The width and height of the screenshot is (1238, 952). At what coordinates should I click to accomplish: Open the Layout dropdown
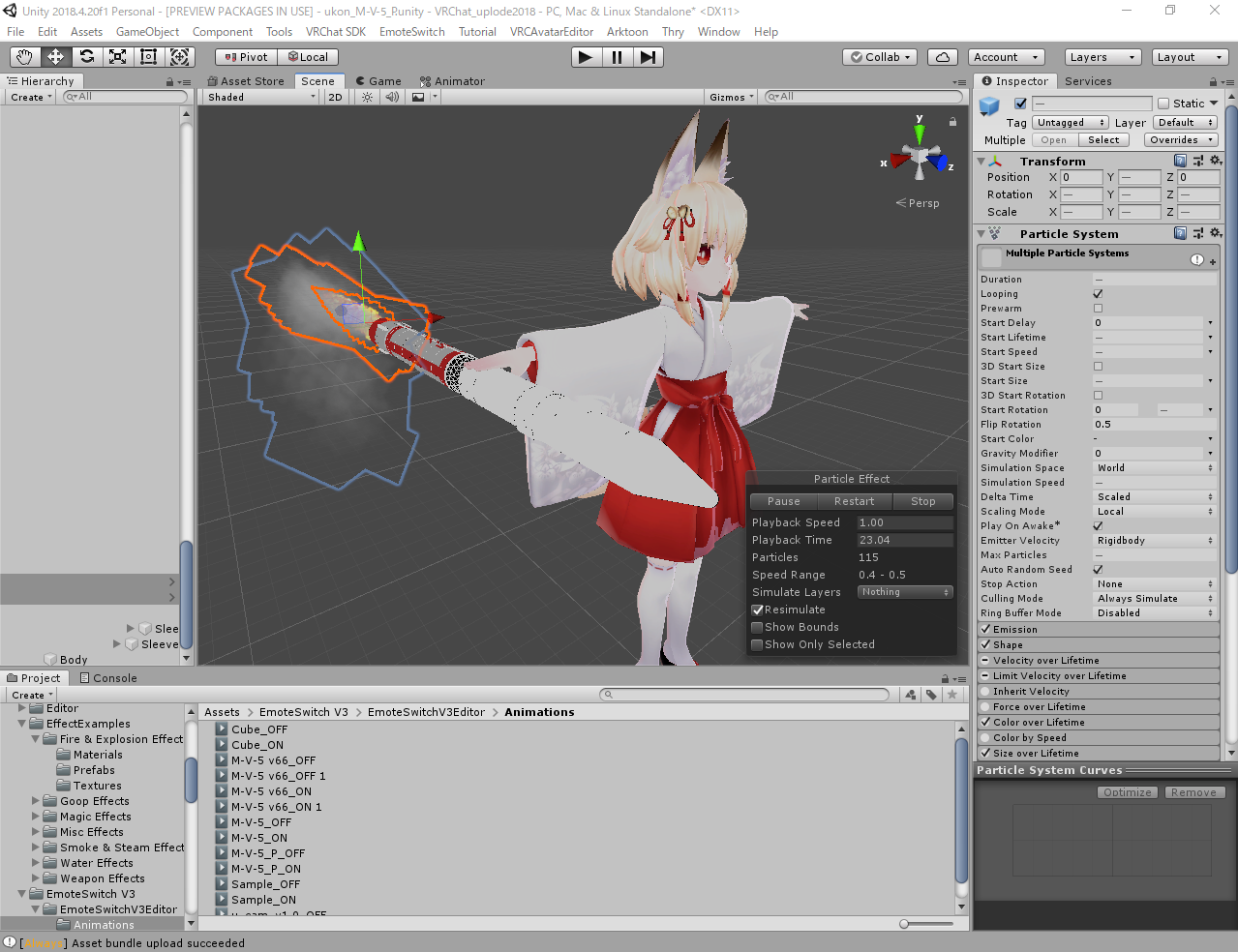pos(1190,57)
